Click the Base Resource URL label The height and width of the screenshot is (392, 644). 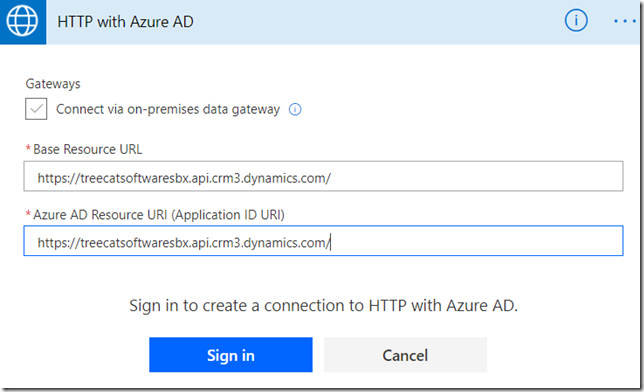coord(87,149)
